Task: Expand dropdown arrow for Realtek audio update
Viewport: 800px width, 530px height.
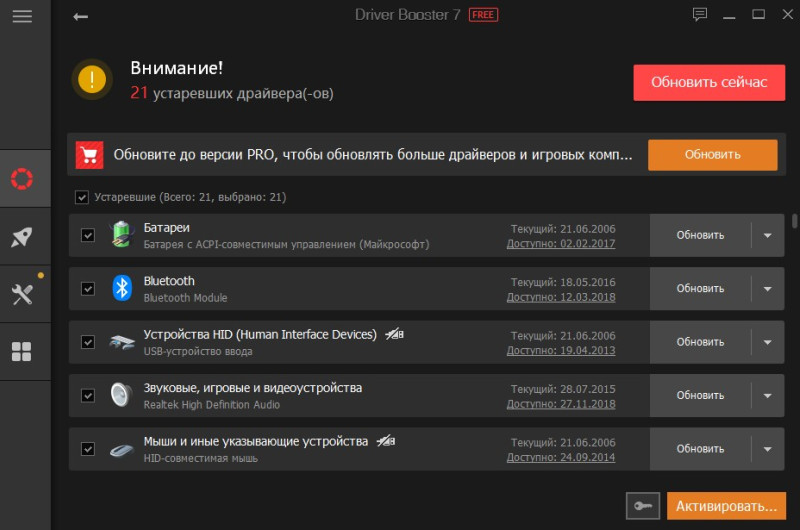Action: (767, 395)
